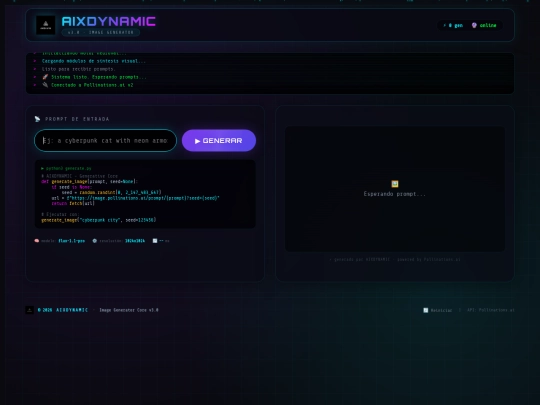Screen dimensions: 540x405
Task: Click the GENERAR button
Action: coord(219,141)
